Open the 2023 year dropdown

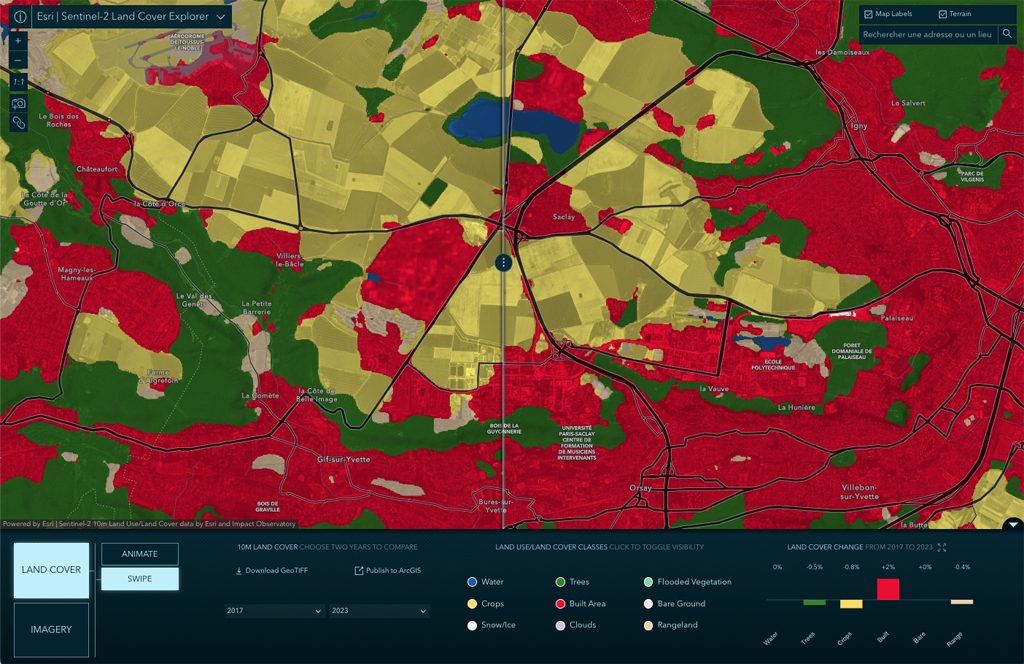point(379,611)
